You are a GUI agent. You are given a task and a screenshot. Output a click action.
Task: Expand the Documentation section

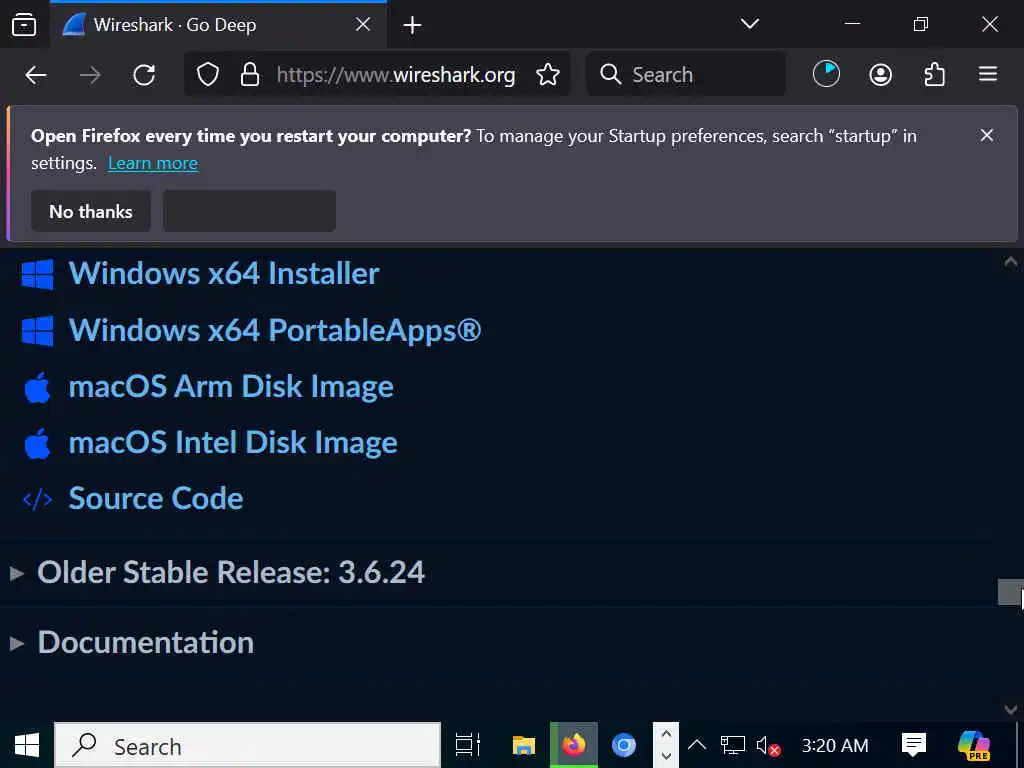(x=146, y=642)
